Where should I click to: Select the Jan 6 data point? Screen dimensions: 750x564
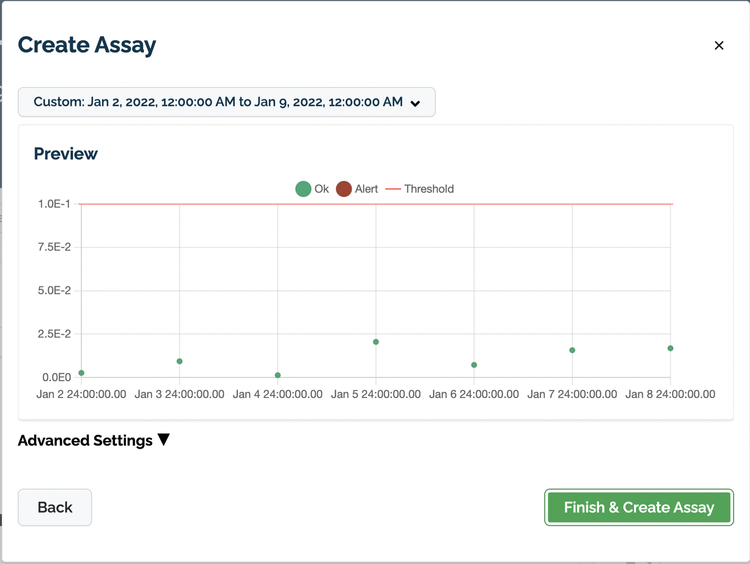(x=474, y=365)
